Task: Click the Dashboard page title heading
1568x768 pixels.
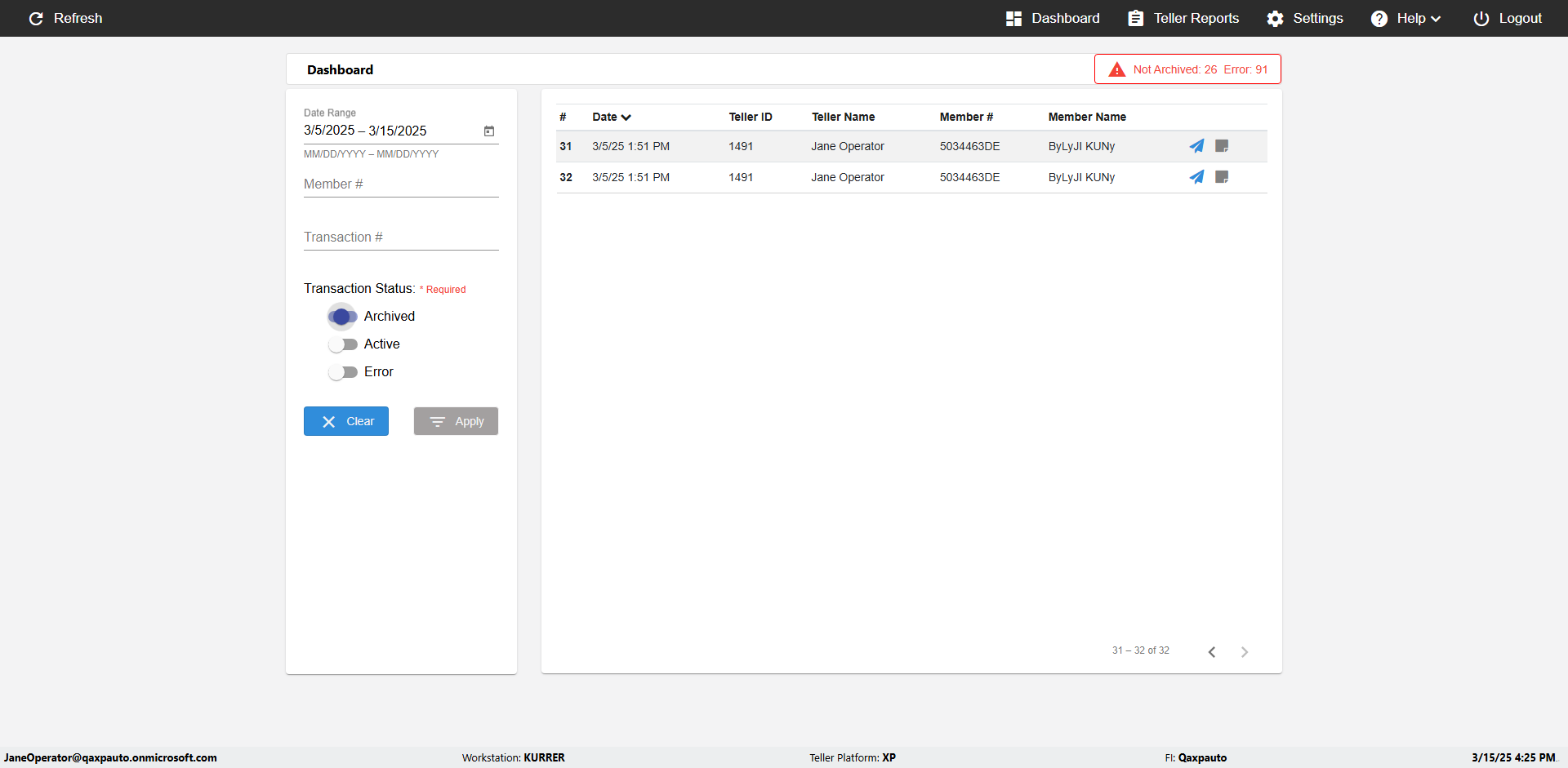Action: (x=340, y=70)
